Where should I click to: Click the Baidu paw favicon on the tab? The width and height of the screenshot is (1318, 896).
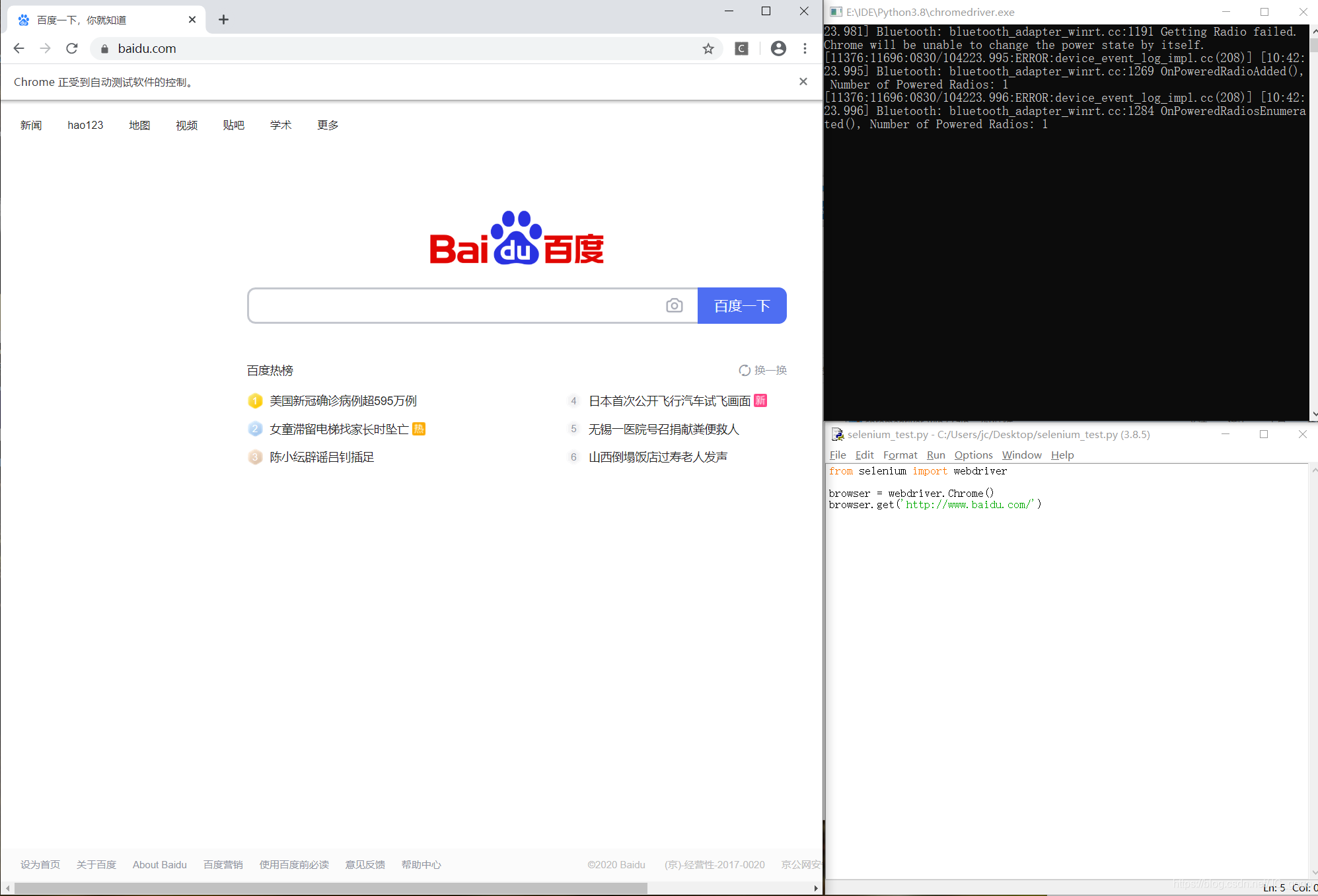pyautogui.click(x=24, y=20)
